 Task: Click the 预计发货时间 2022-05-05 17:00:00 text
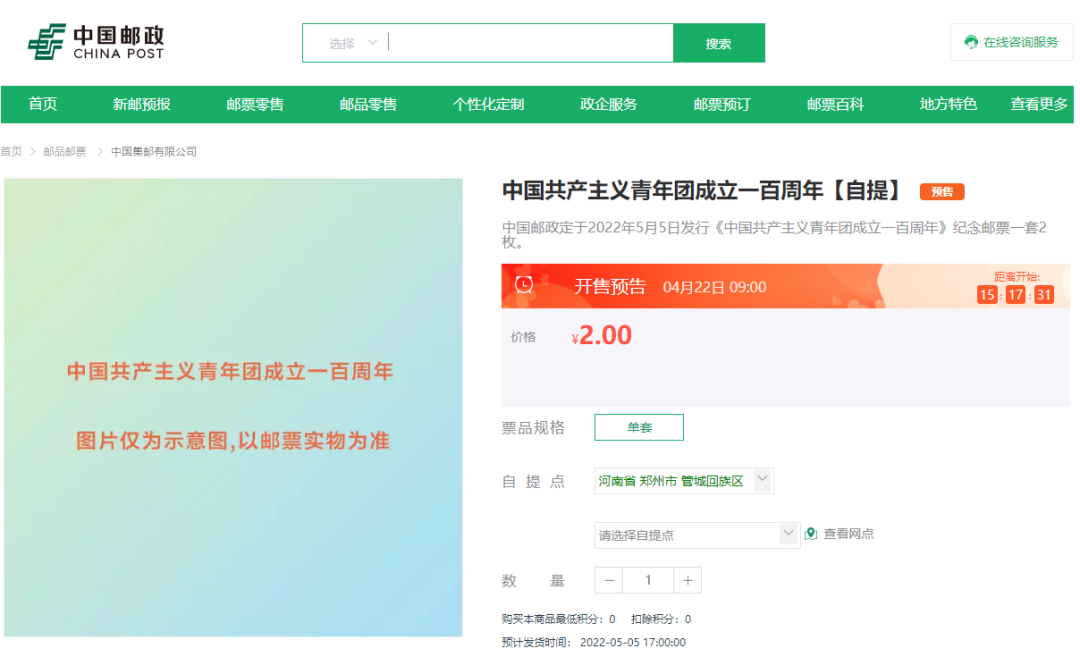tap(594, 642)
